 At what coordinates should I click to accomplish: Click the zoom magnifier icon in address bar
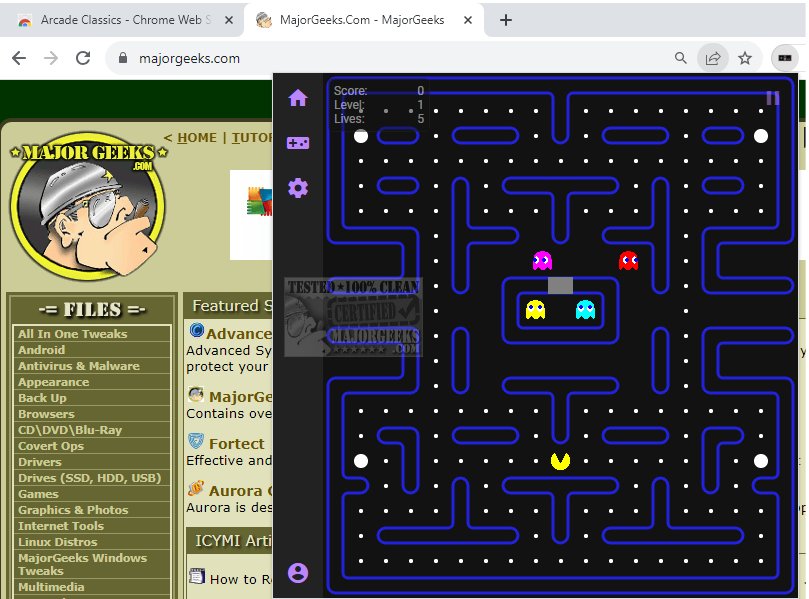(x=681, y=58)
